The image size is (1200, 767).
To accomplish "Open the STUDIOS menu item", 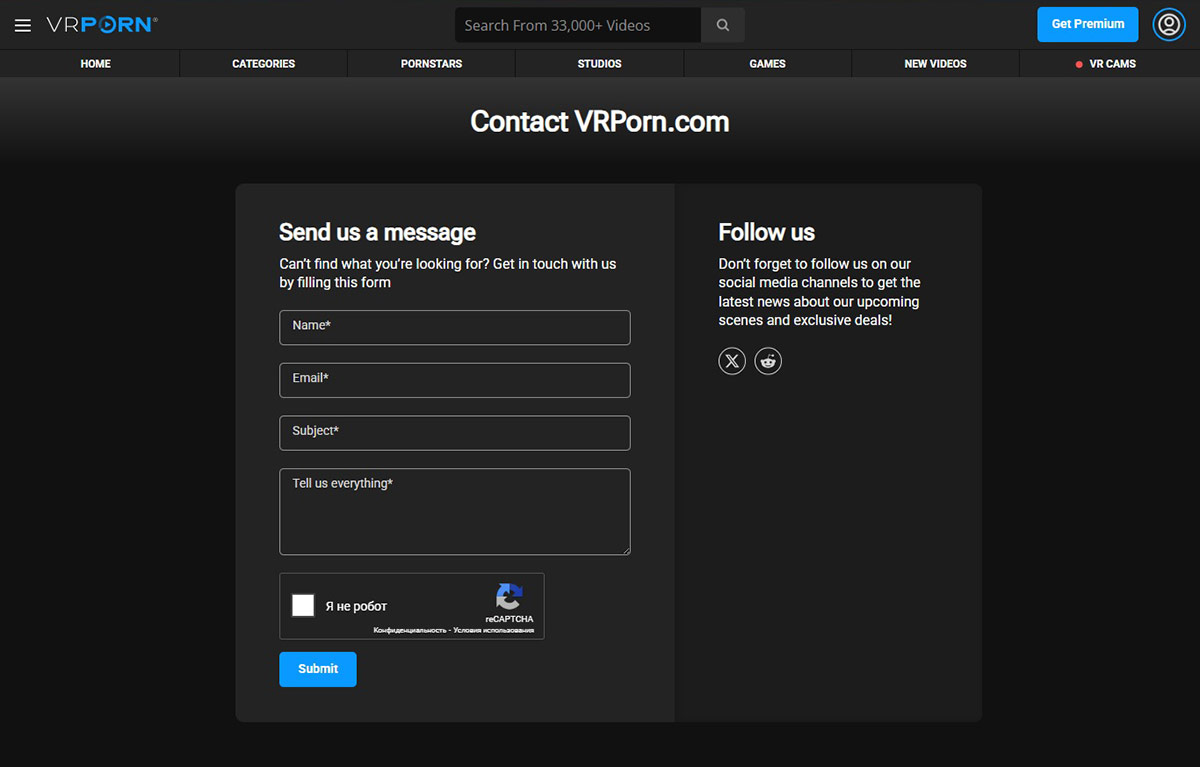I will click(x=600, y=64).
